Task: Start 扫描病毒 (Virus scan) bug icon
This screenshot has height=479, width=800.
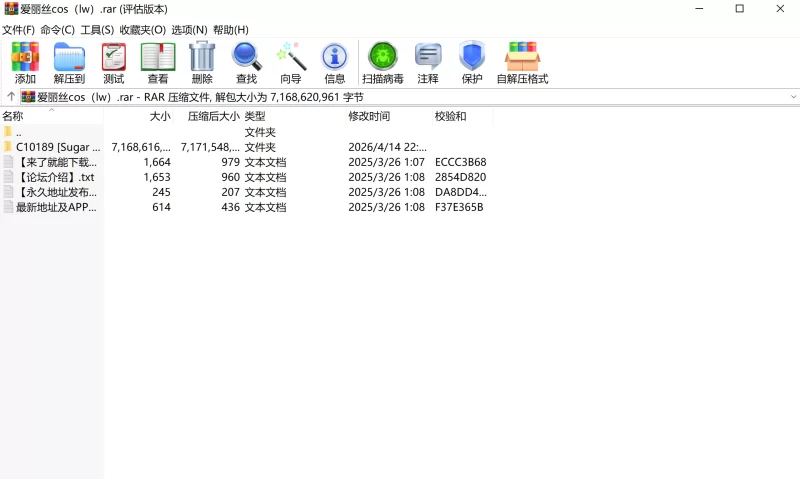Action: pos(383,56)
